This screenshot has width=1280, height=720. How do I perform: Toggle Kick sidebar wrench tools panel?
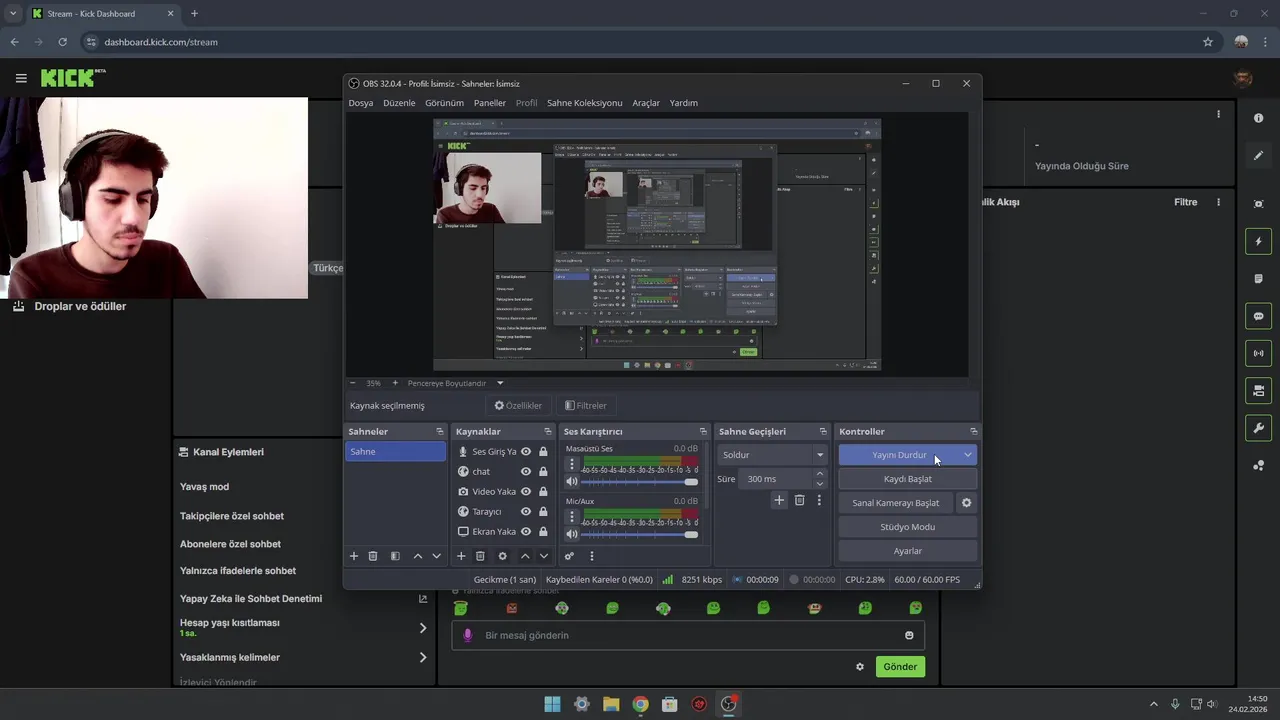(x=1258, y=428)
